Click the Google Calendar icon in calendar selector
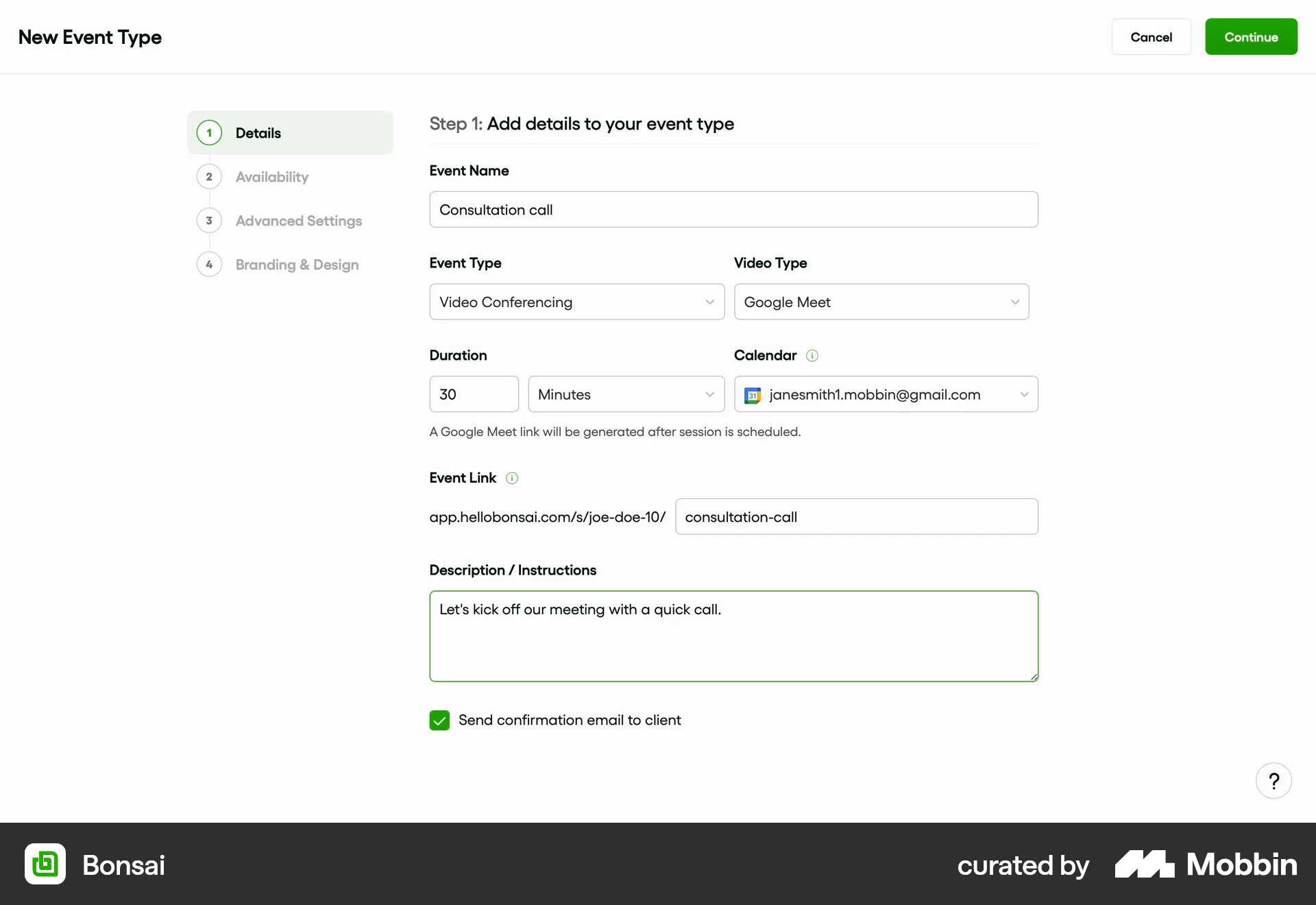1316x905 pixels. (753, 395)
